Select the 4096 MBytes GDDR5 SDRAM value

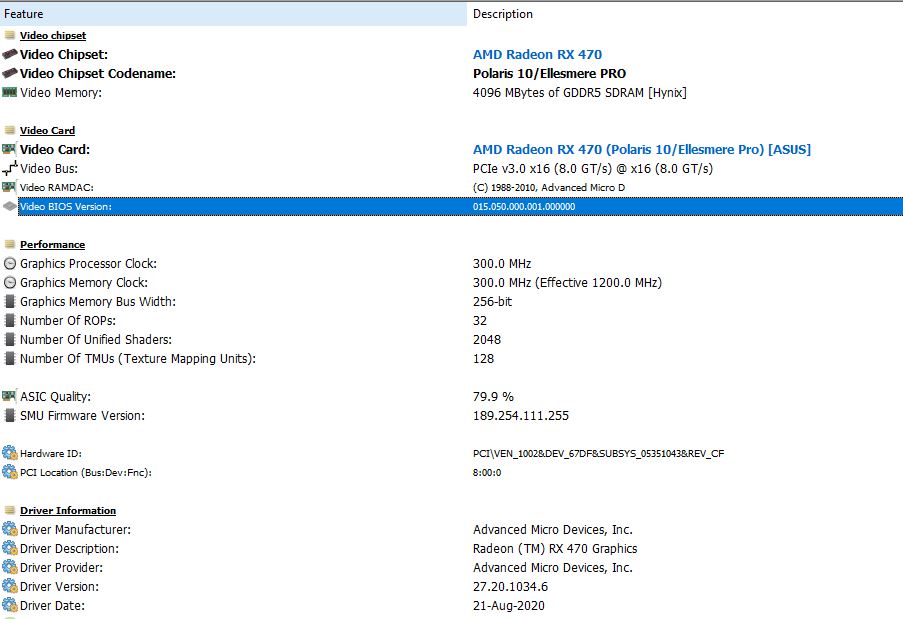580,93
